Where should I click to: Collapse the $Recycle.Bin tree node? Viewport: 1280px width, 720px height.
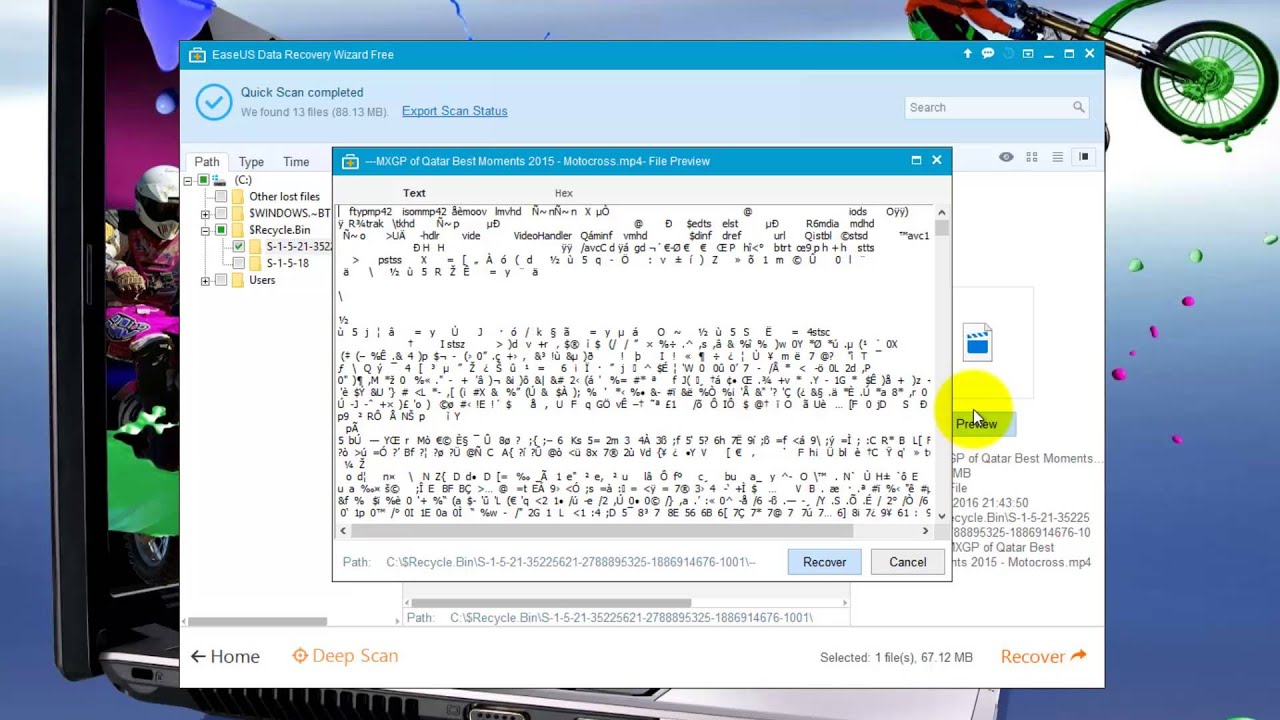point(205,230)
